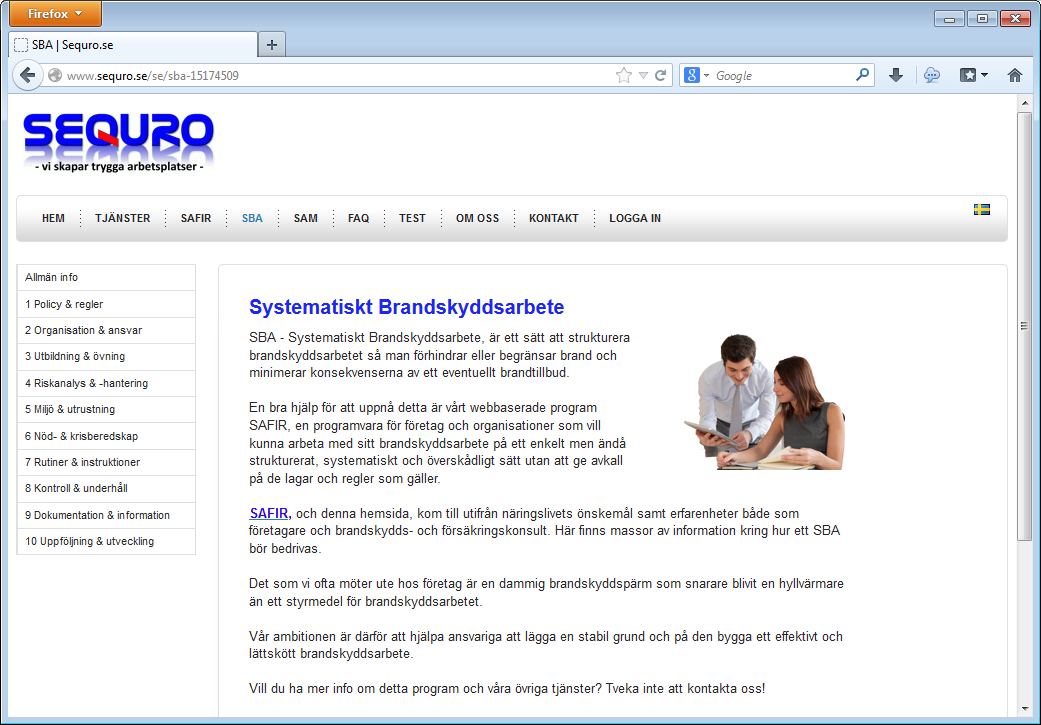Open 1 Policy & regler
The image size is (1041, 725).
106,304
